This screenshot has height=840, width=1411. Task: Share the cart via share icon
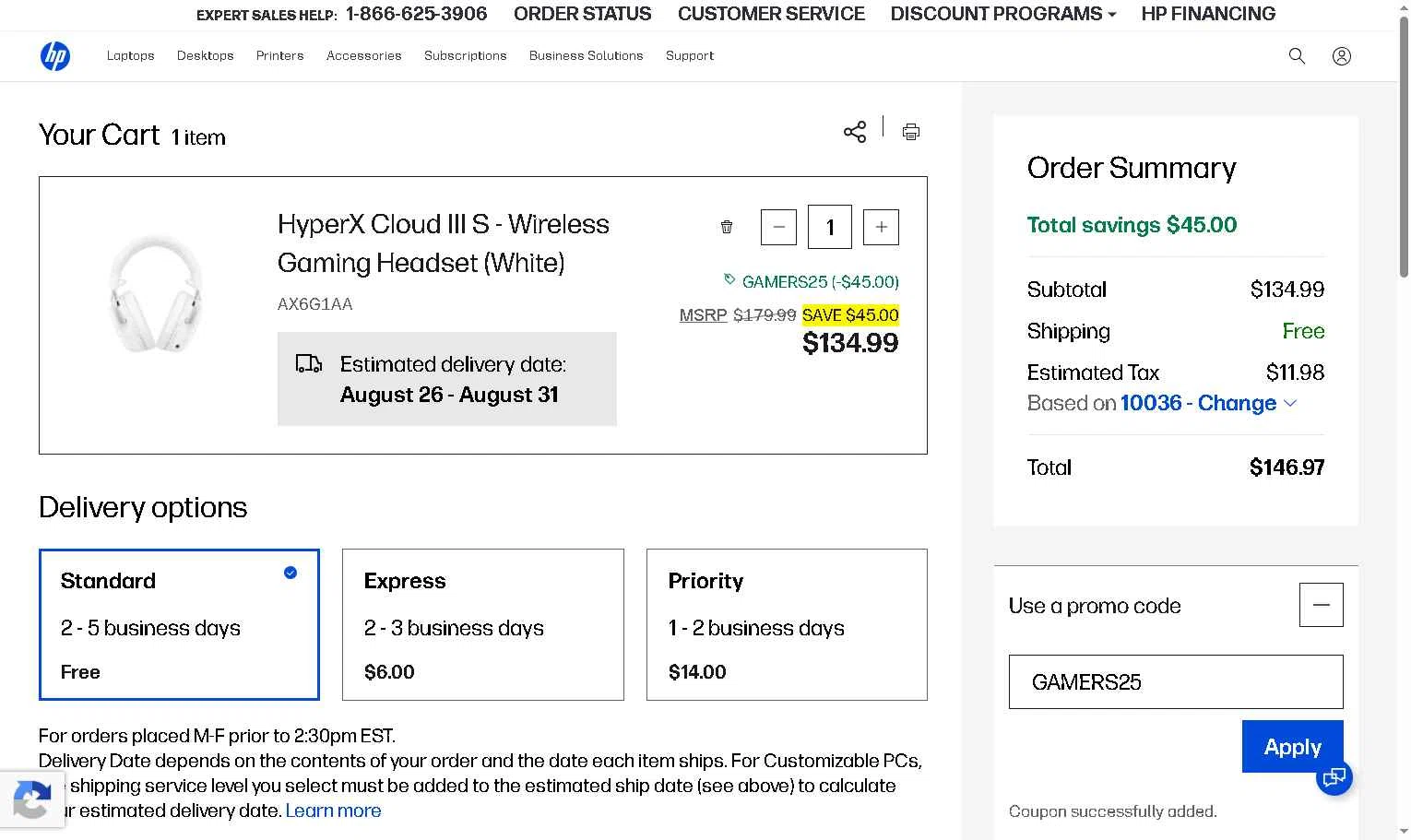(x=855, y=132)
